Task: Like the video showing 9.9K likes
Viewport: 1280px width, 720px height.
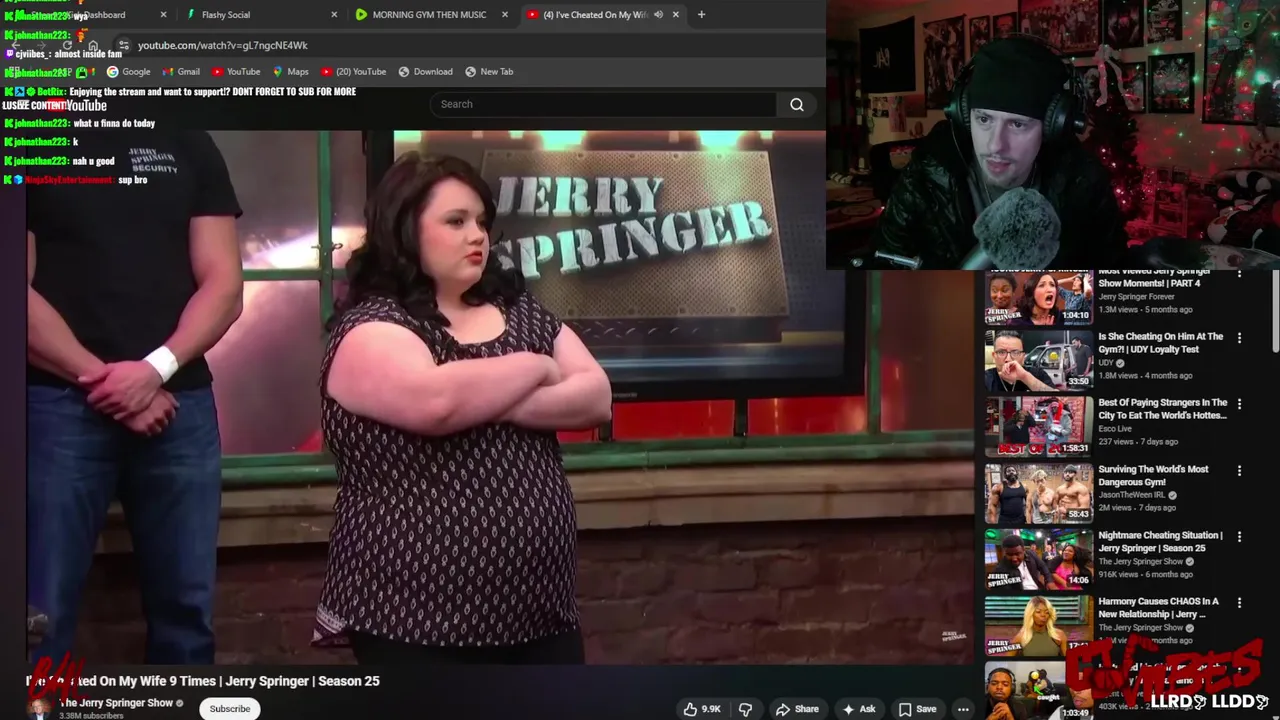Action: (x=701, y=709)
